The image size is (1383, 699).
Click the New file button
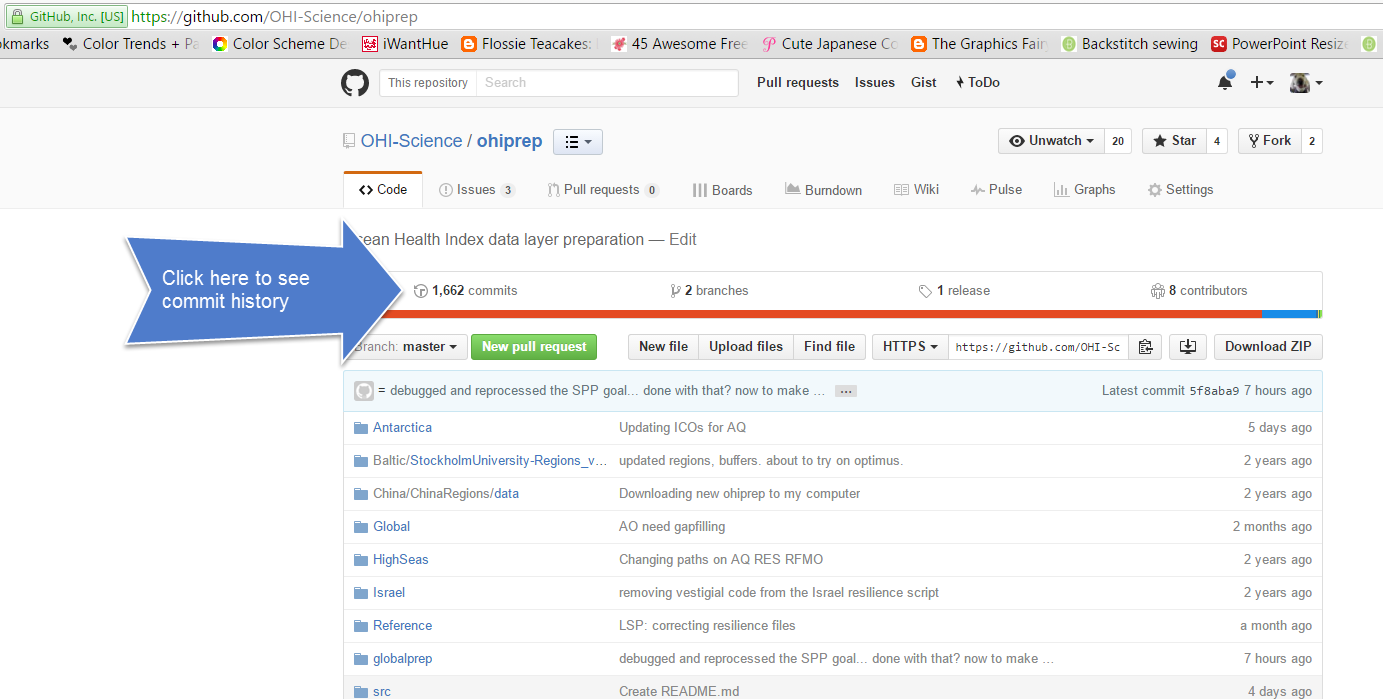(663, 347)
